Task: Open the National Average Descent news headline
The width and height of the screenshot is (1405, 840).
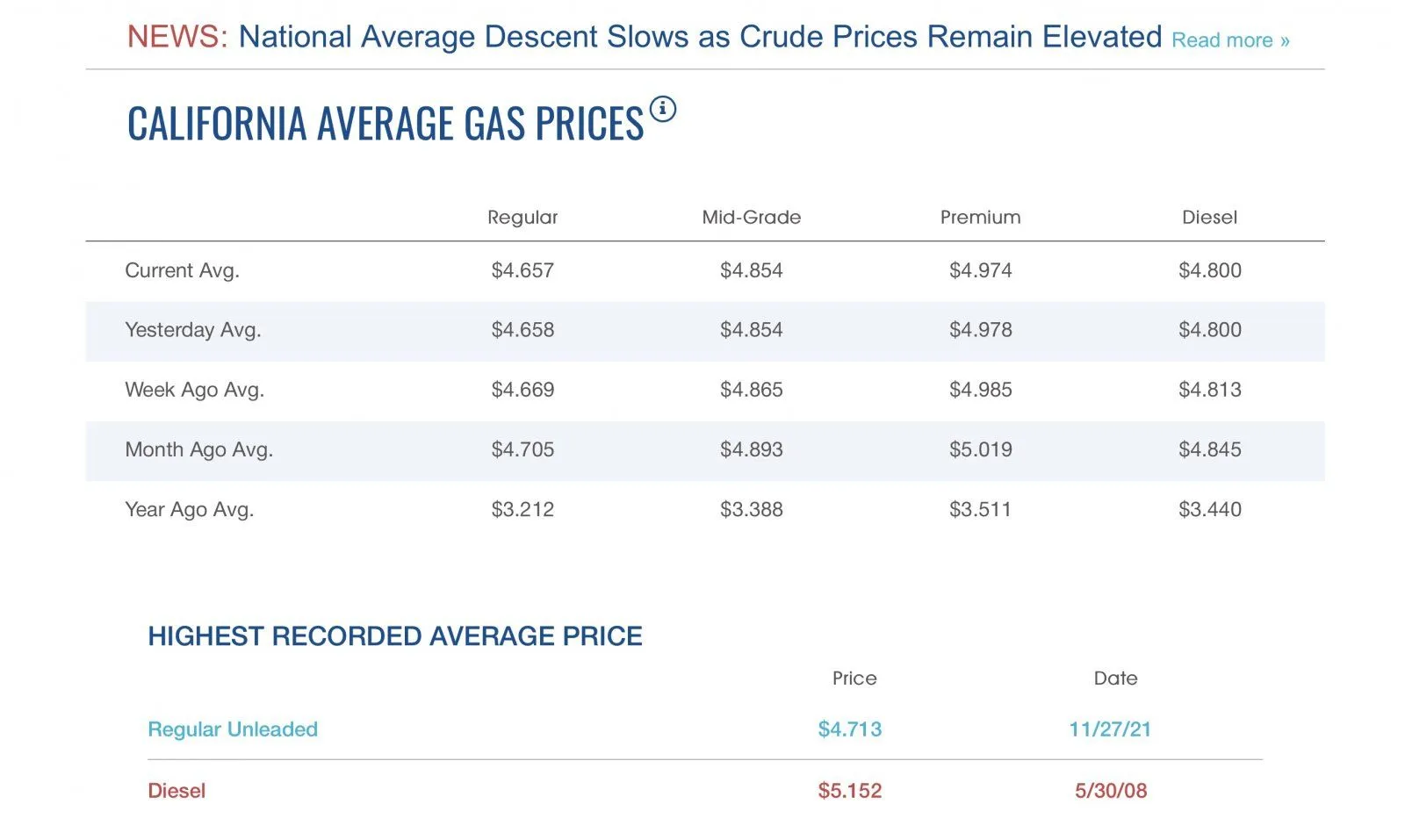Action: [700, 37]
